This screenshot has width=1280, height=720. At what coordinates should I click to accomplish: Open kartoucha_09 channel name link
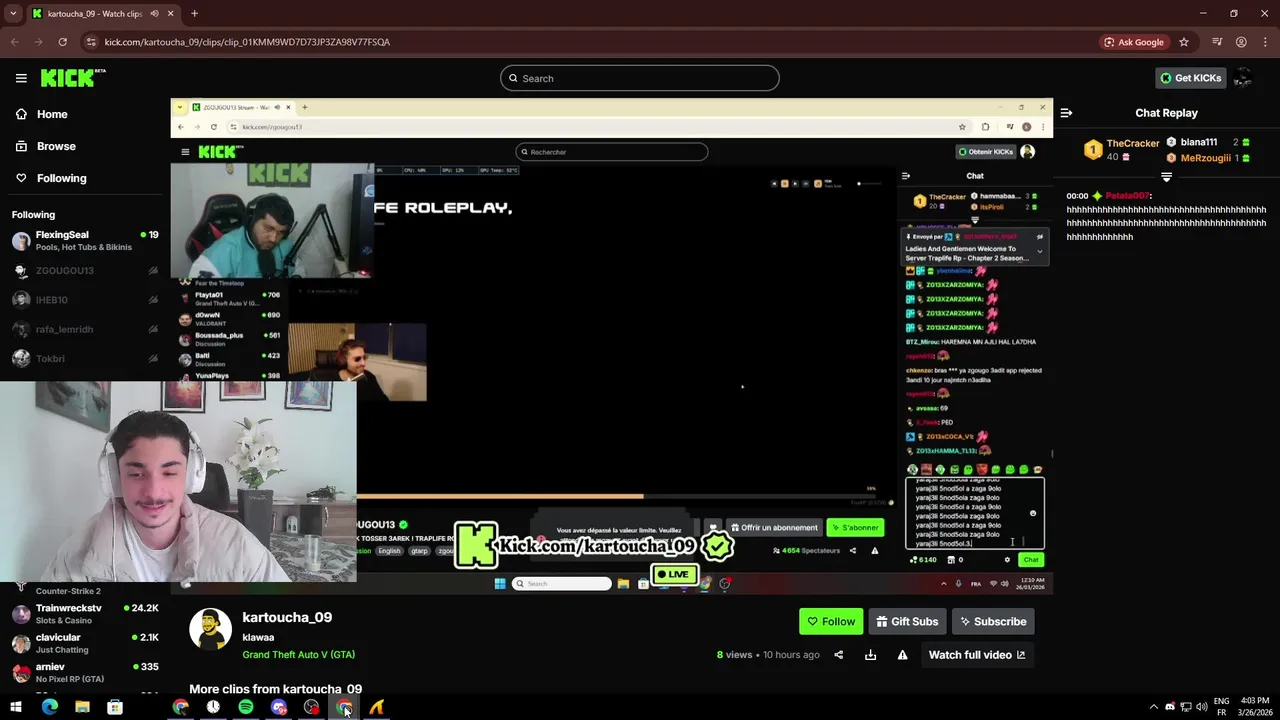[287, 617]
